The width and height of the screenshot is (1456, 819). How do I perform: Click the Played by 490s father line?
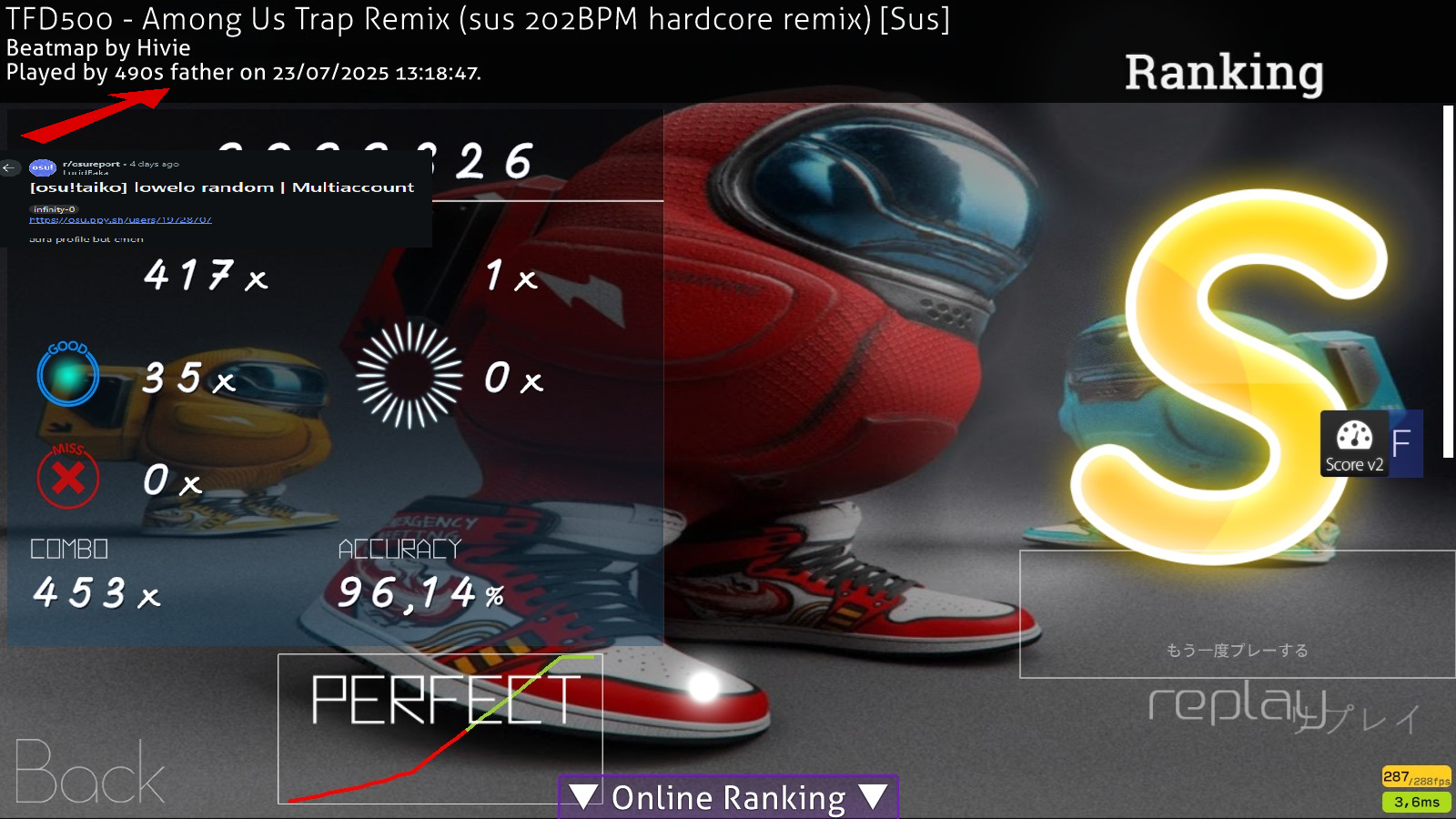point(244,73)
